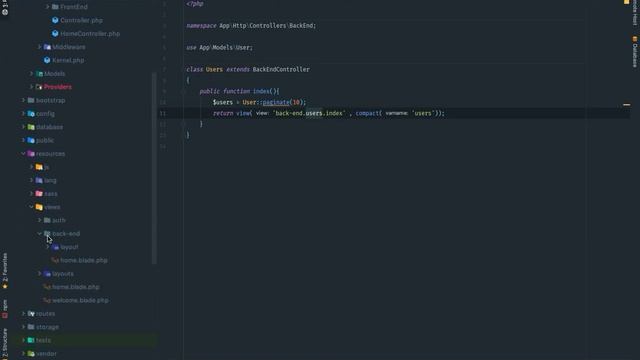Expand the vendor folder

coord(23,353)
